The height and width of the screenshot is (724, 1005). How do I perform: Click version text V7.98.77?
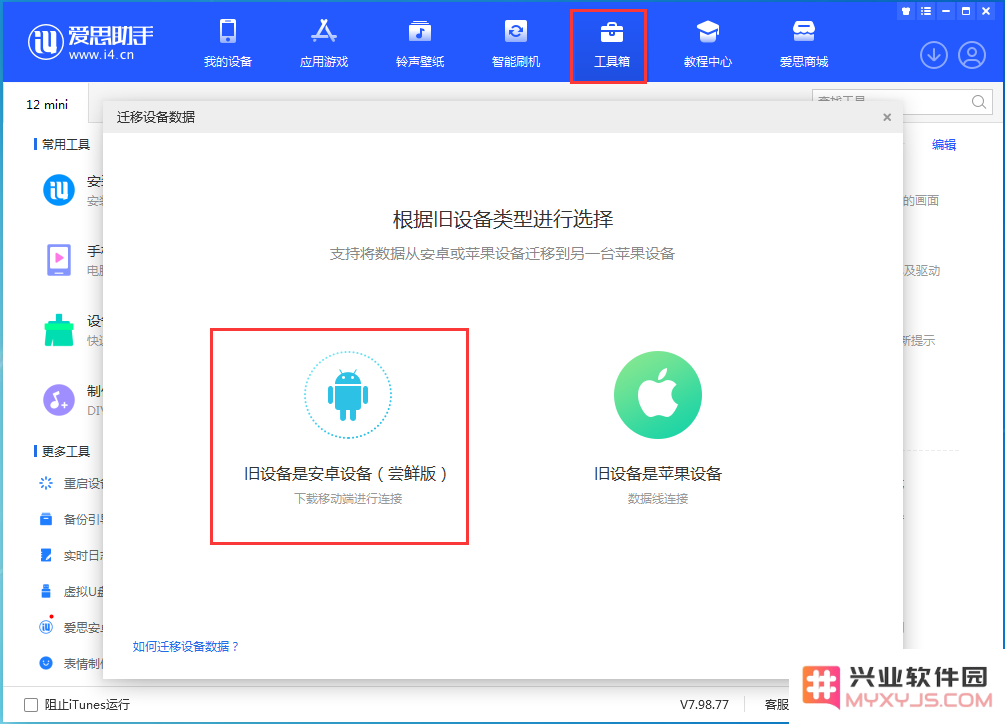(704, 705)
